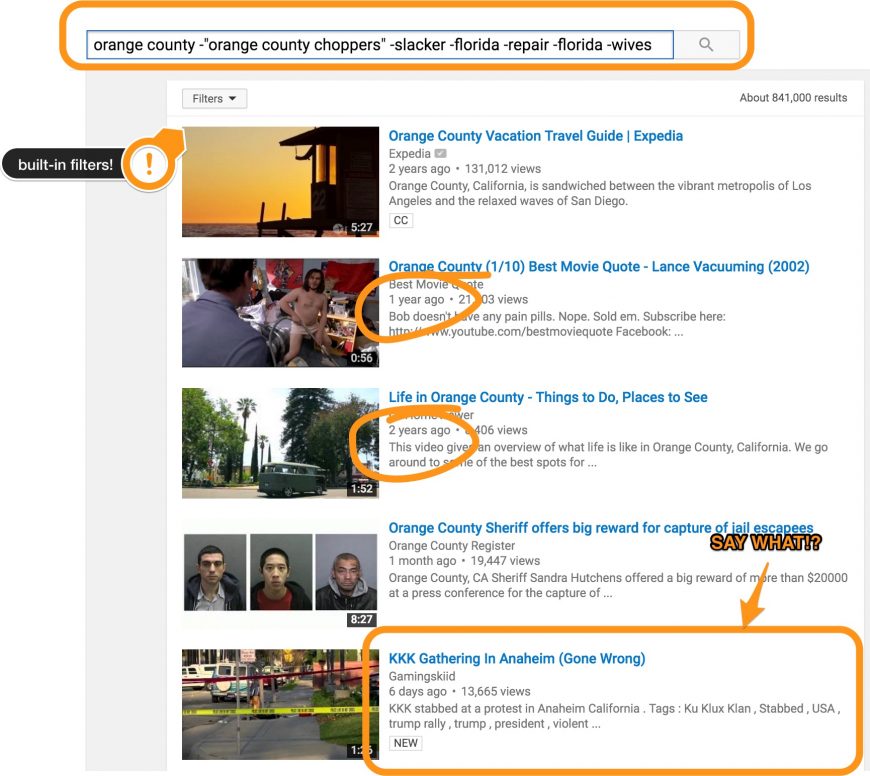Open the Filters dropdown
This screenshot has width=870, height=776.
pyautogui.click(x=214, y=99)
